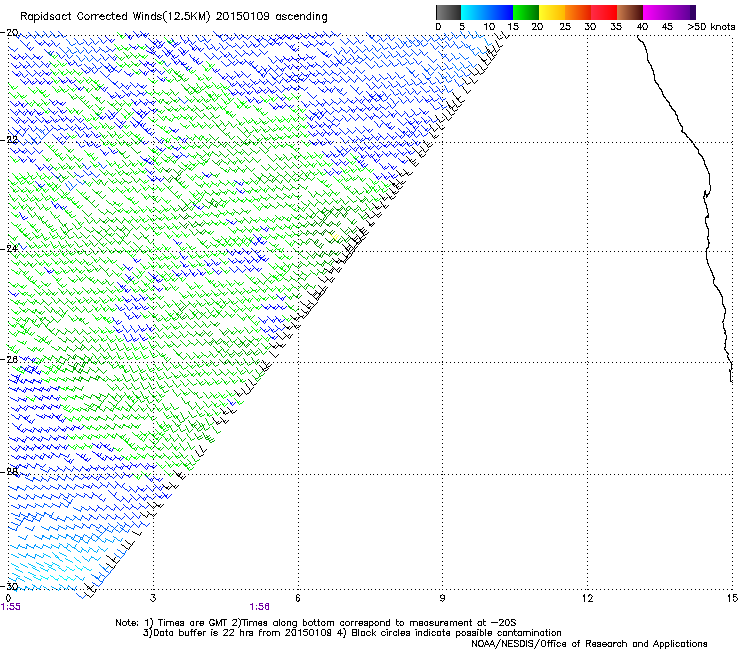Click the magenta-purple 40-50 knots color segment
This screenshot has height=650, width=740.
[x=669, y=12]
